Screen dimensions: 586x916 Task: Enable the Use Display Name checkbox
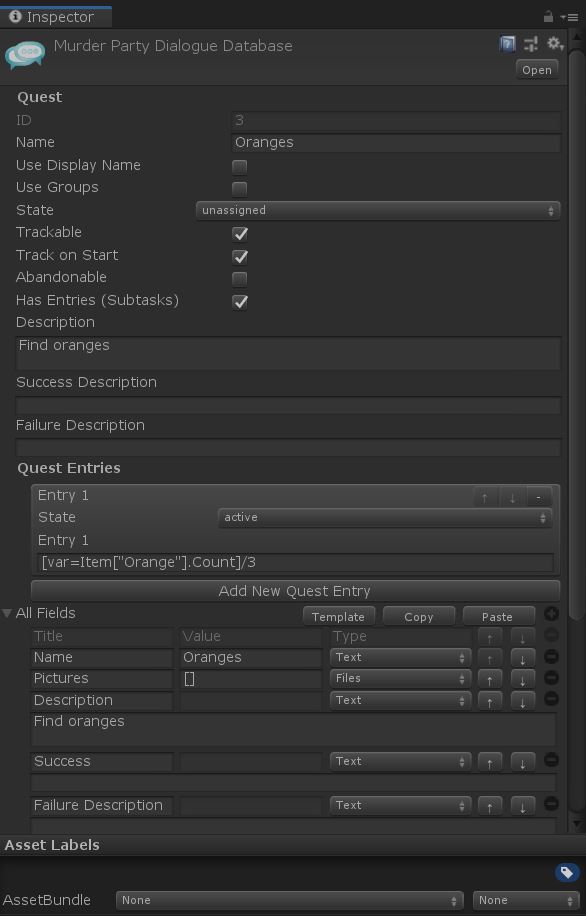tap(240, 166)
